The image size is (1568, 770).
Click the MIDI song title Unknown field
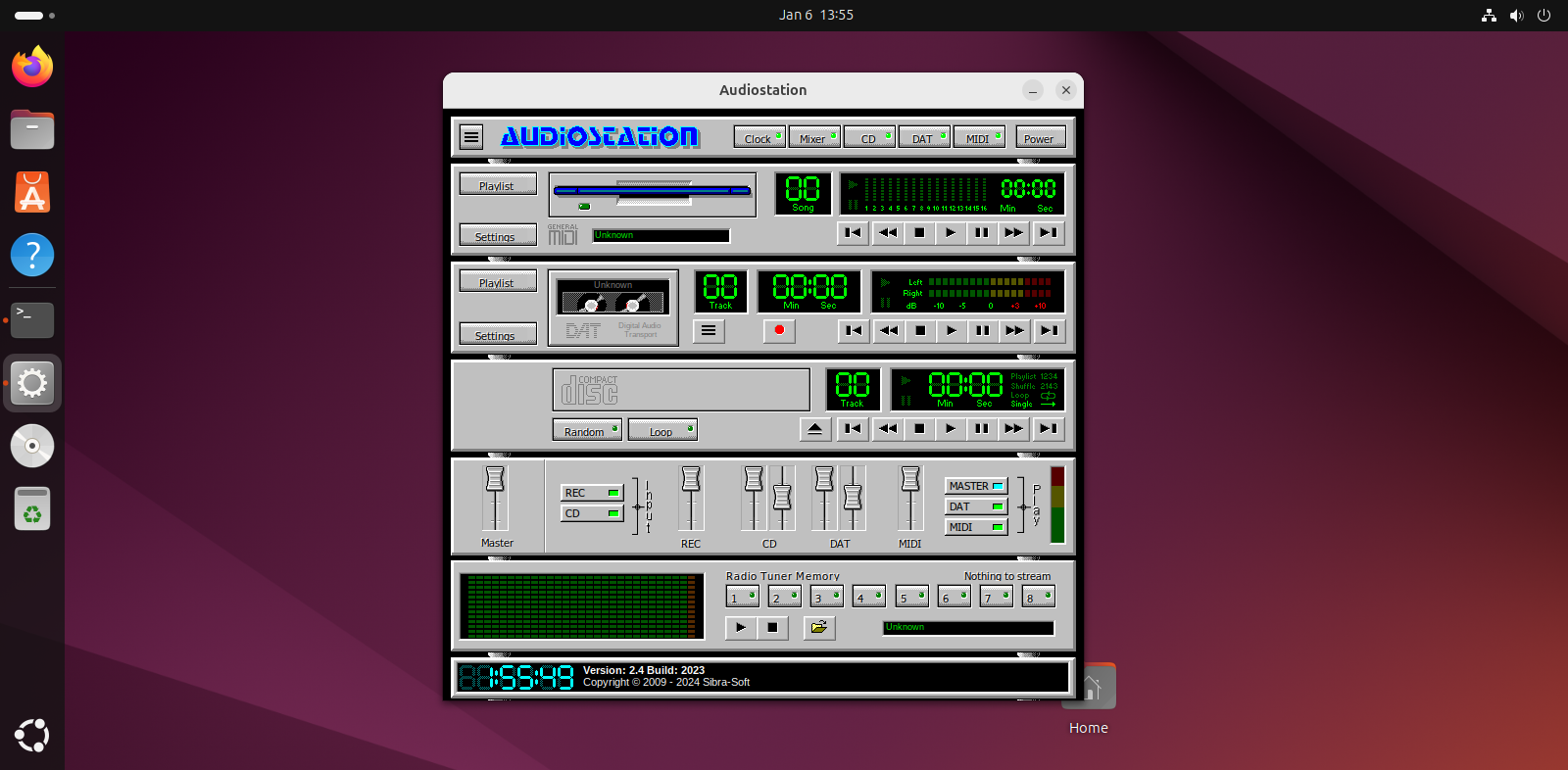coord(661,236)
